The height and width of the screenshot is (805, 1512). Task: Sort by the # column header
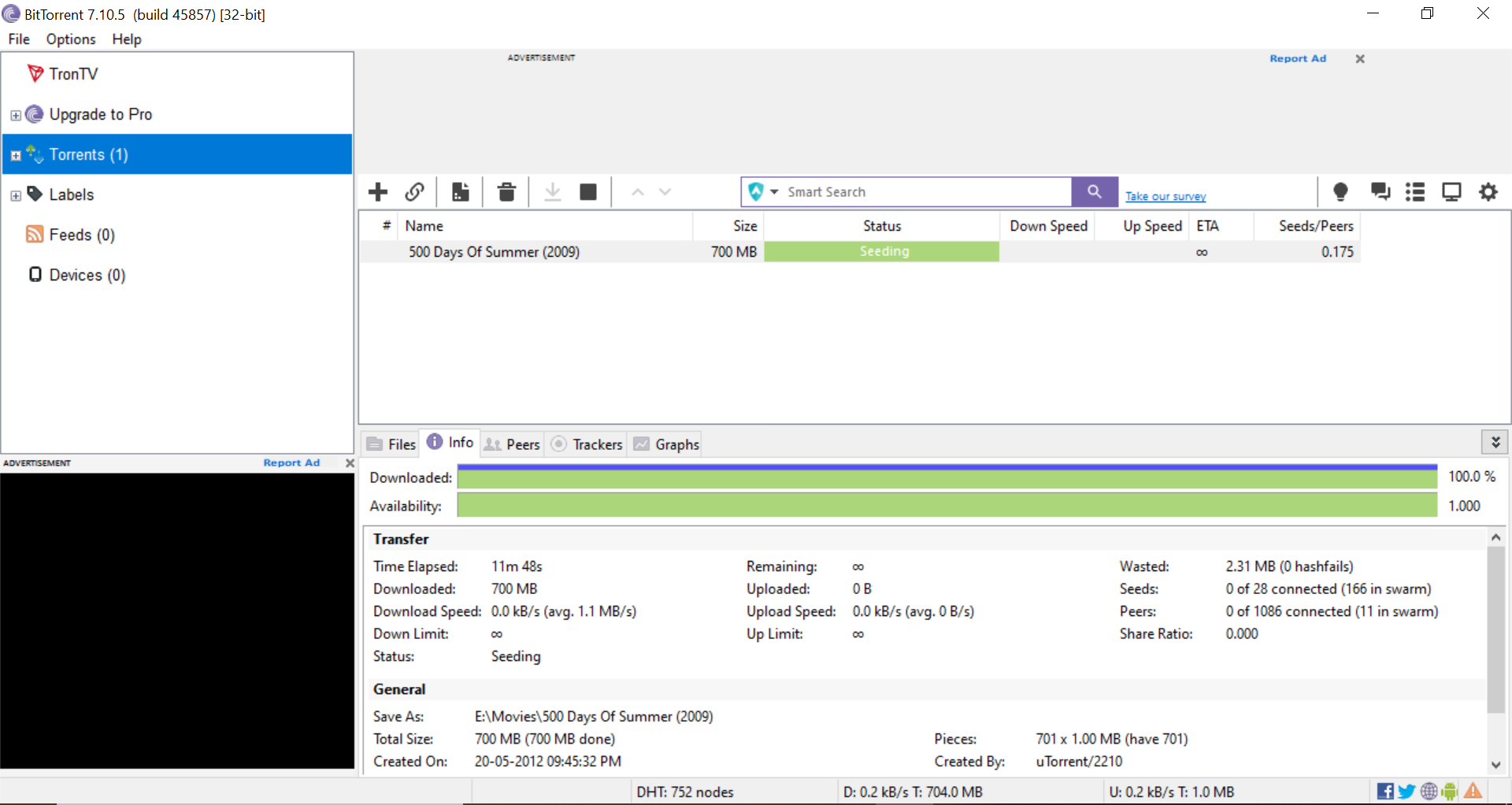click(x=380, y=226)
